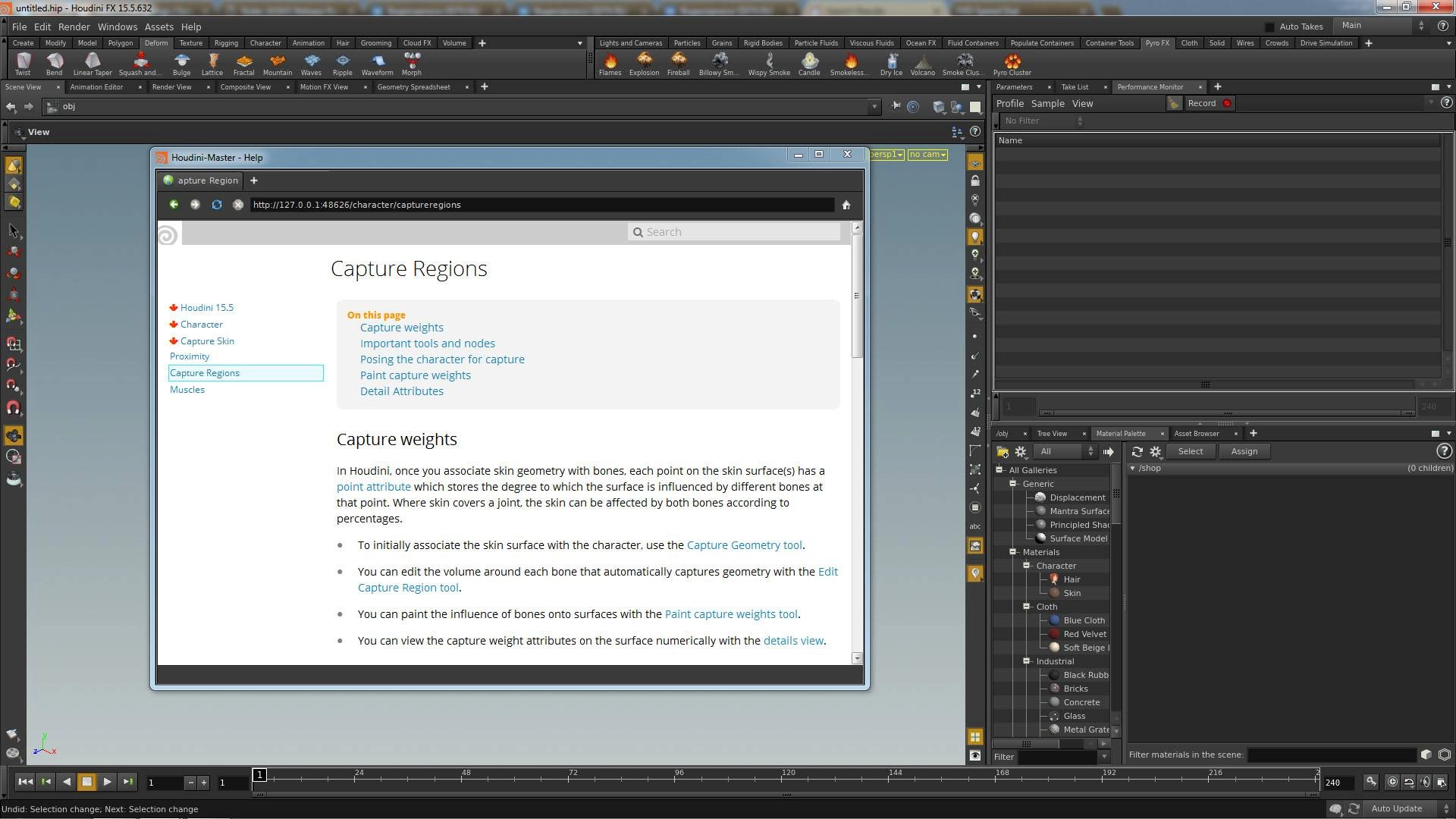This screenshot has width=1456, height=819.
Task: Switch to the Cloth shelf tab
Action: point(1189,43)
